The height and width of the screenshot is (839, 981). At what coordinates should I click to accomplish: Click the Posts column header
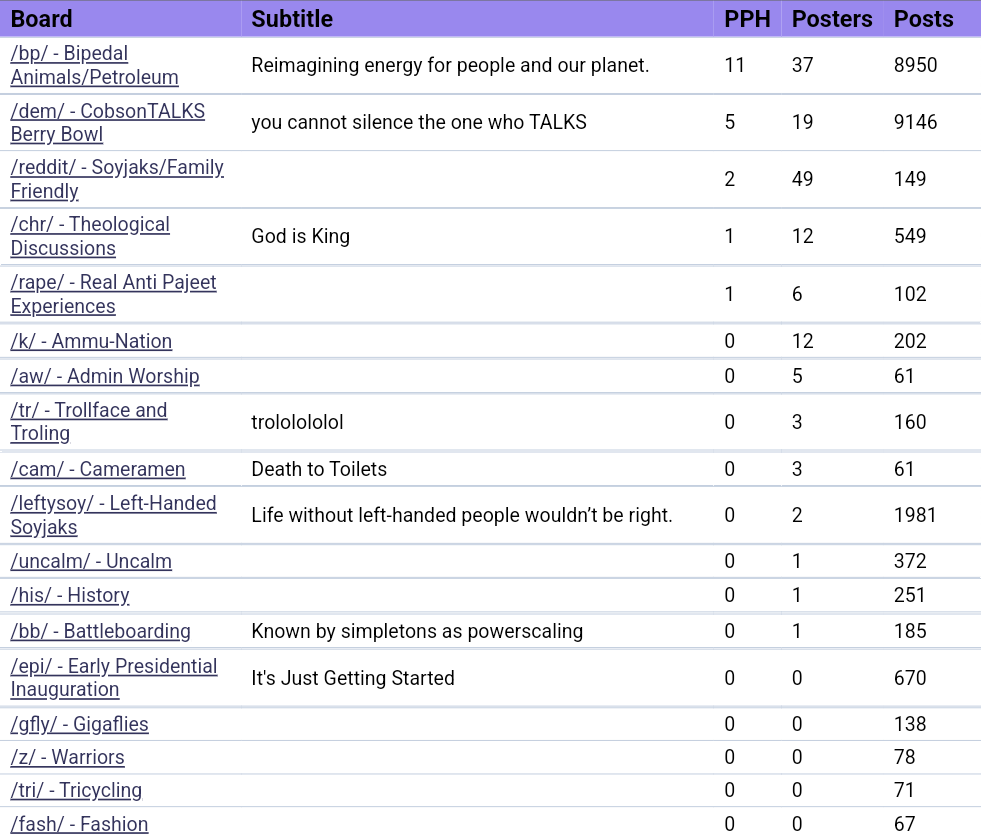pyautogui.click(x=923, y=19)
